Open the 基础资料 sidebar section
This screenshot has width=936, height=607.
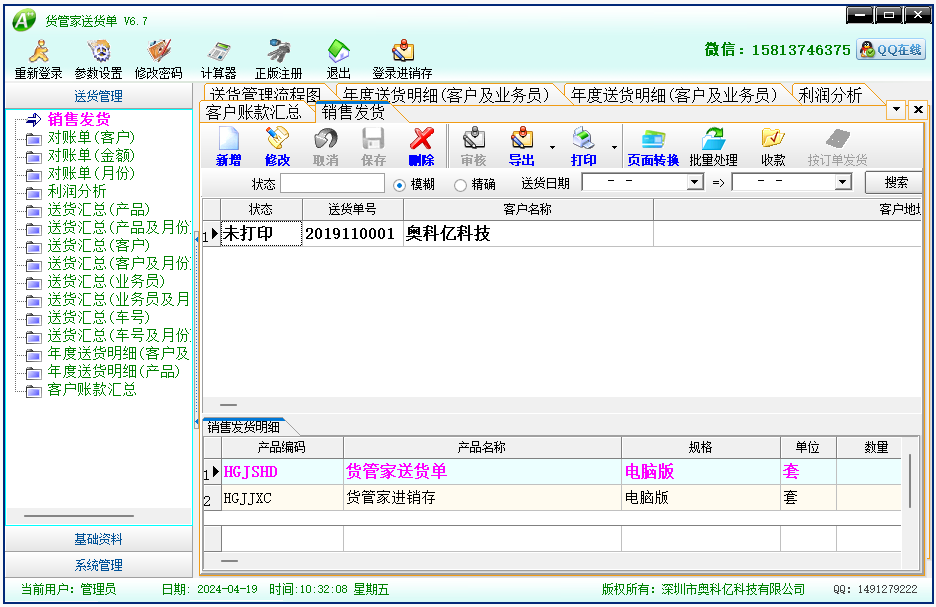(98, 539)
